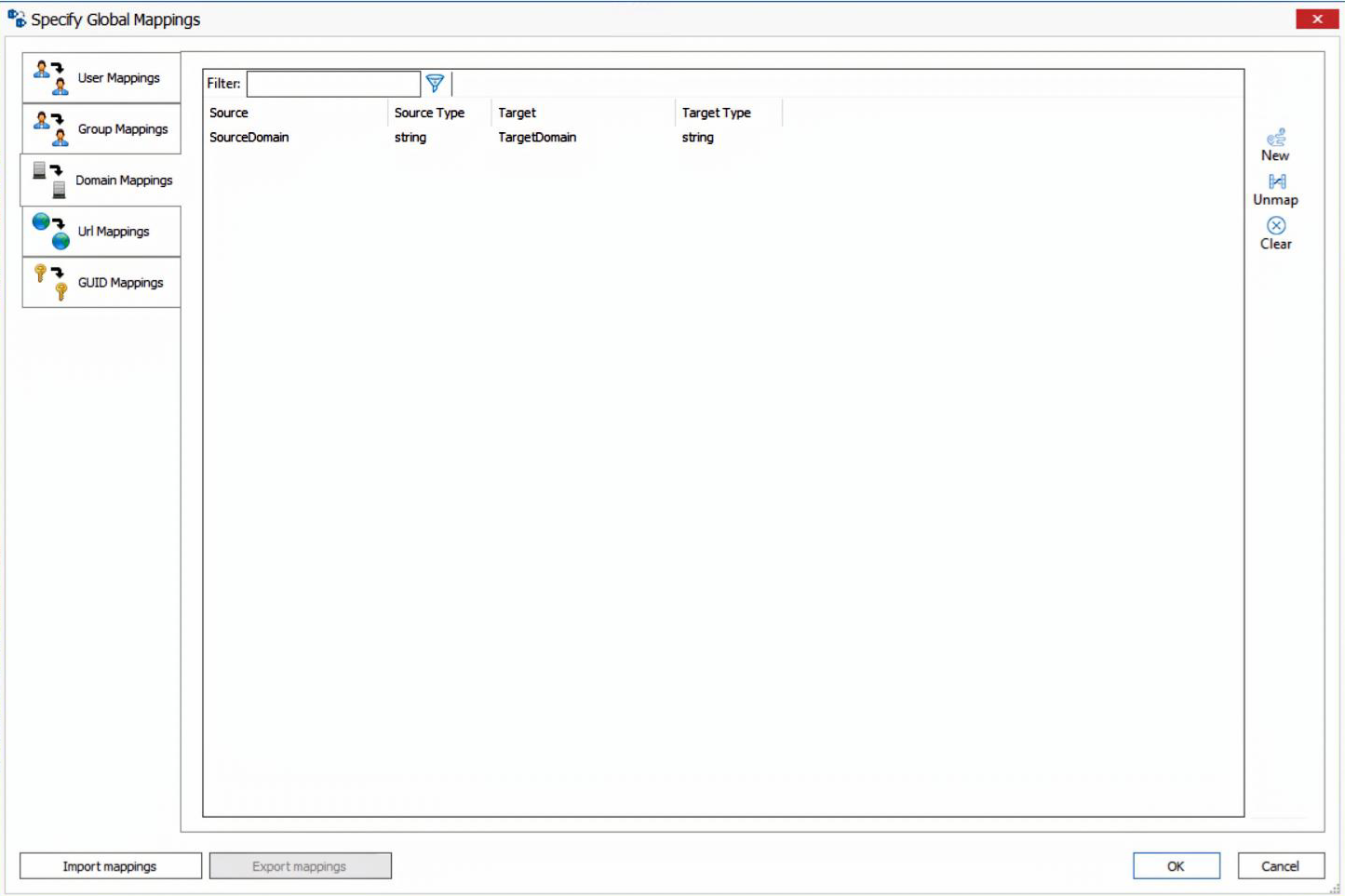This screenshot has height=896, width=1345.
Task: Select the GUID Mappings section
Action: tap(118, 282)
